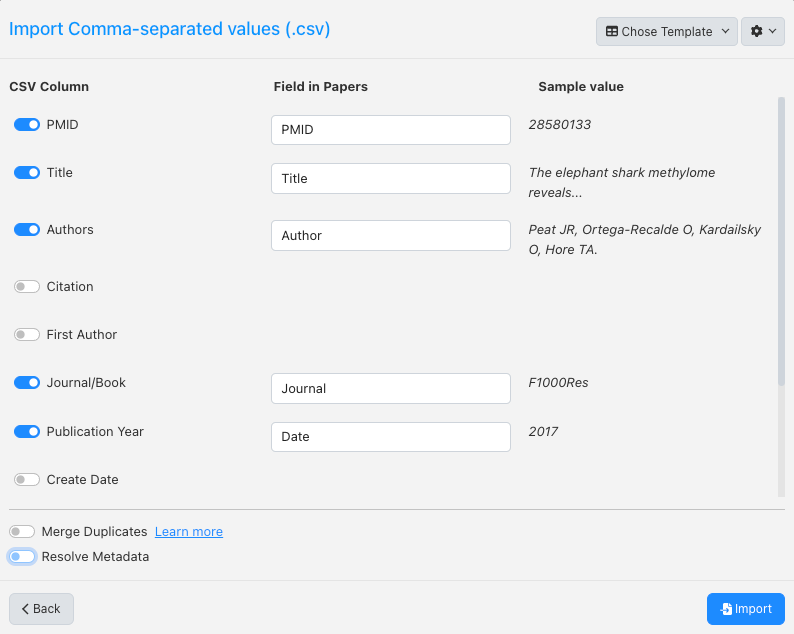Image resolution: width=794 pixels, height=634 pixels.
Task: Open the Learn more link
Action: 188,532
